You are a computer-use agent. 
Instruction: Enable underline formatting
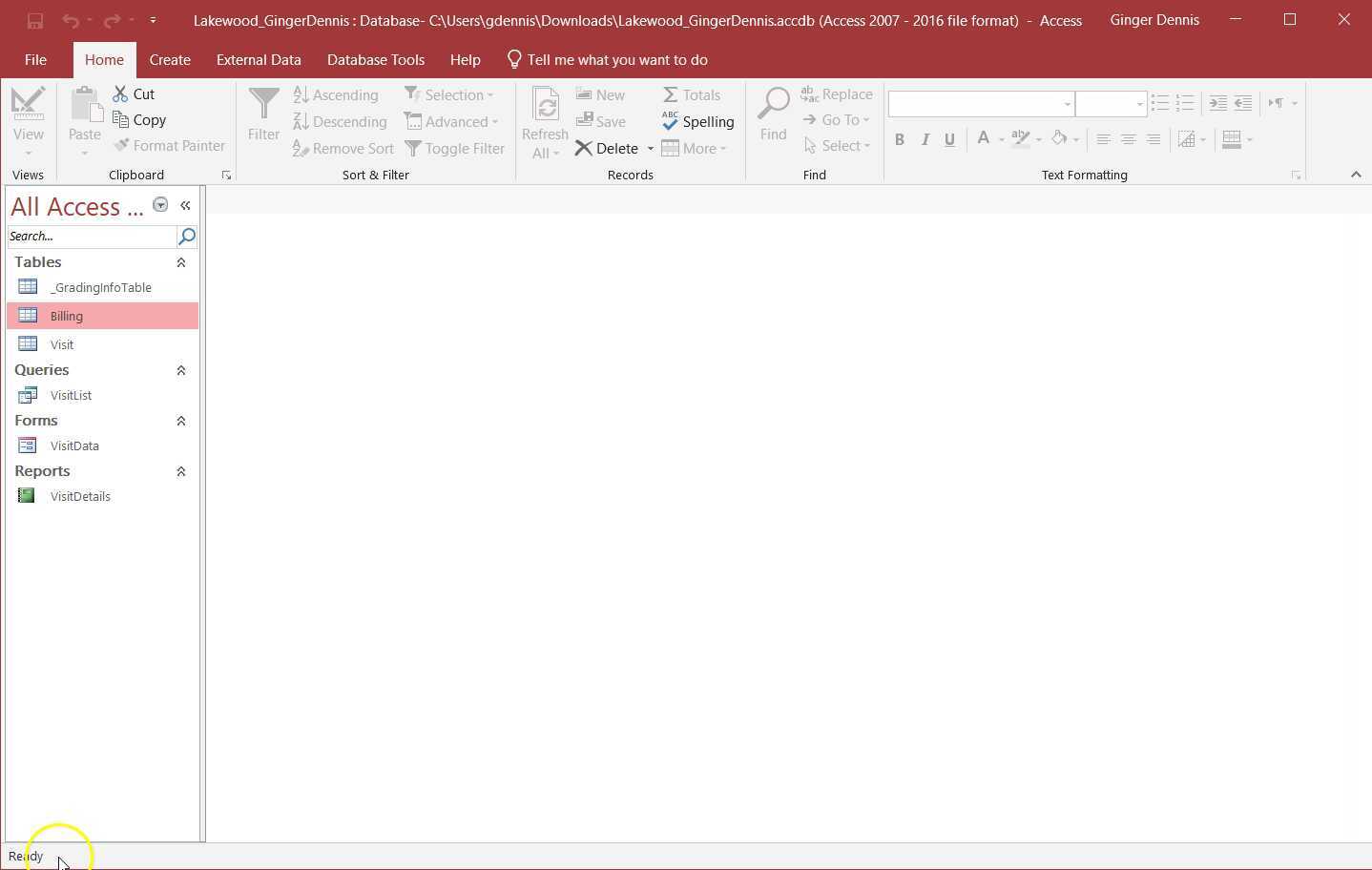tap(948, 139)
